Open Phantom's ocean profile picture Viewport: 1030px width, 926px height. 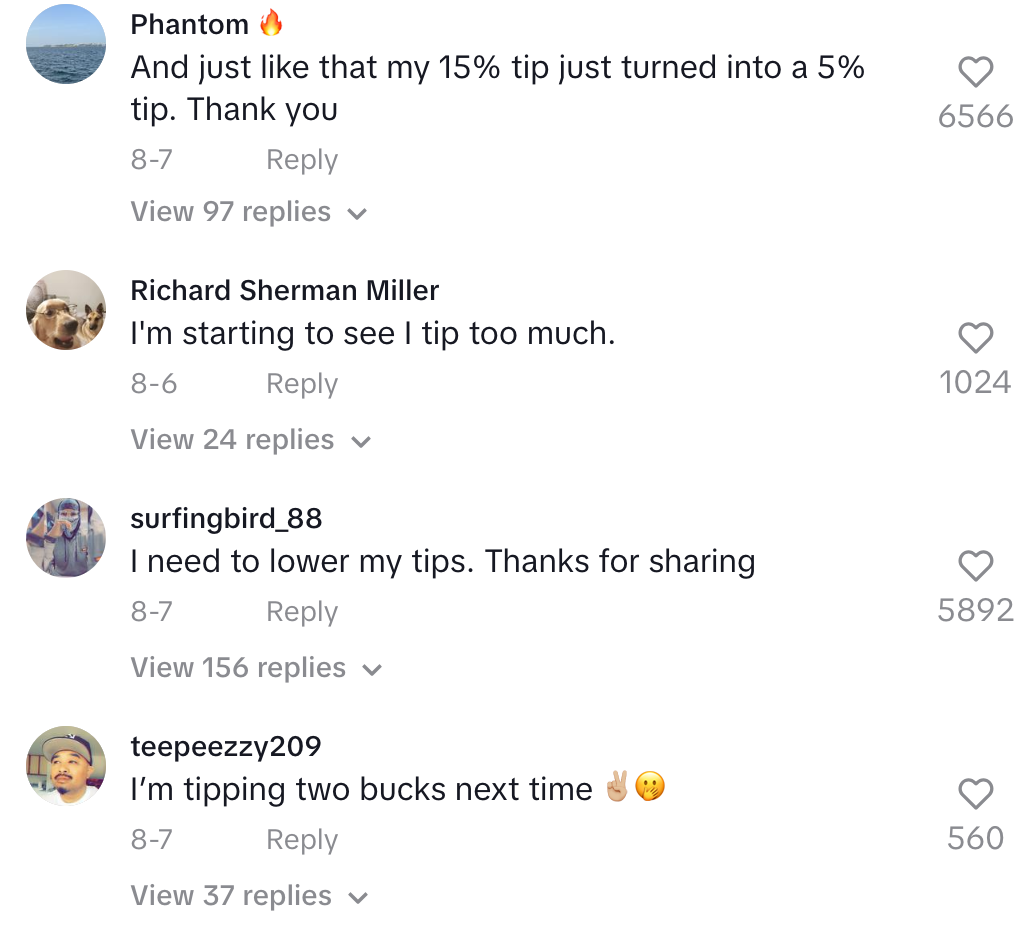pyautogui.click(x=66, y=44)
